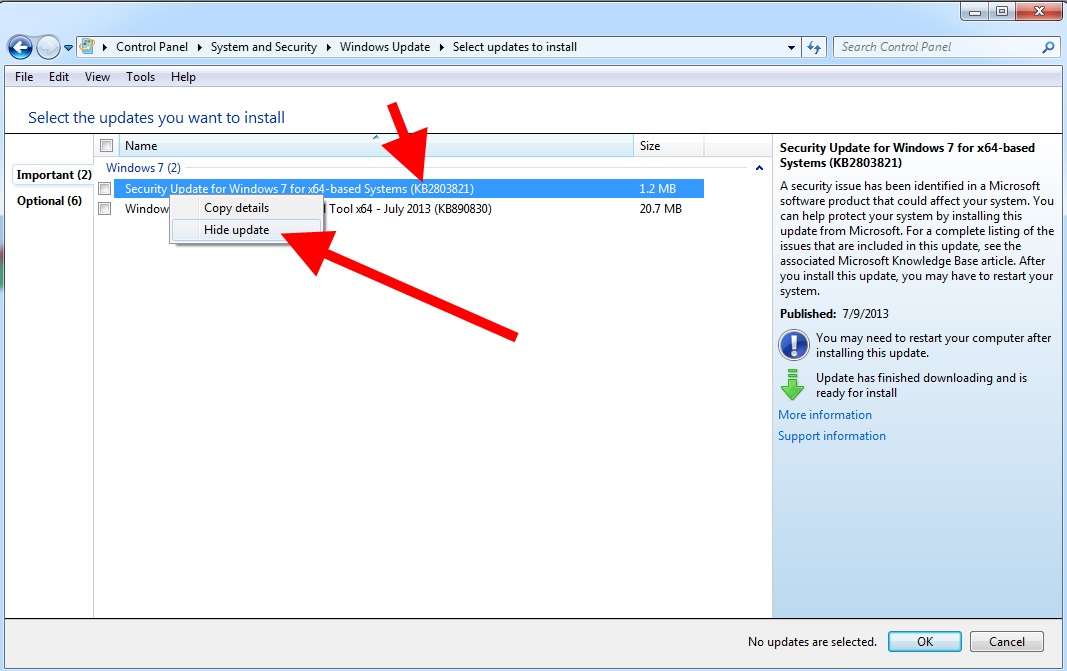Expand the arrow after Control Panel breadcrumb

(x=199, y=47)
